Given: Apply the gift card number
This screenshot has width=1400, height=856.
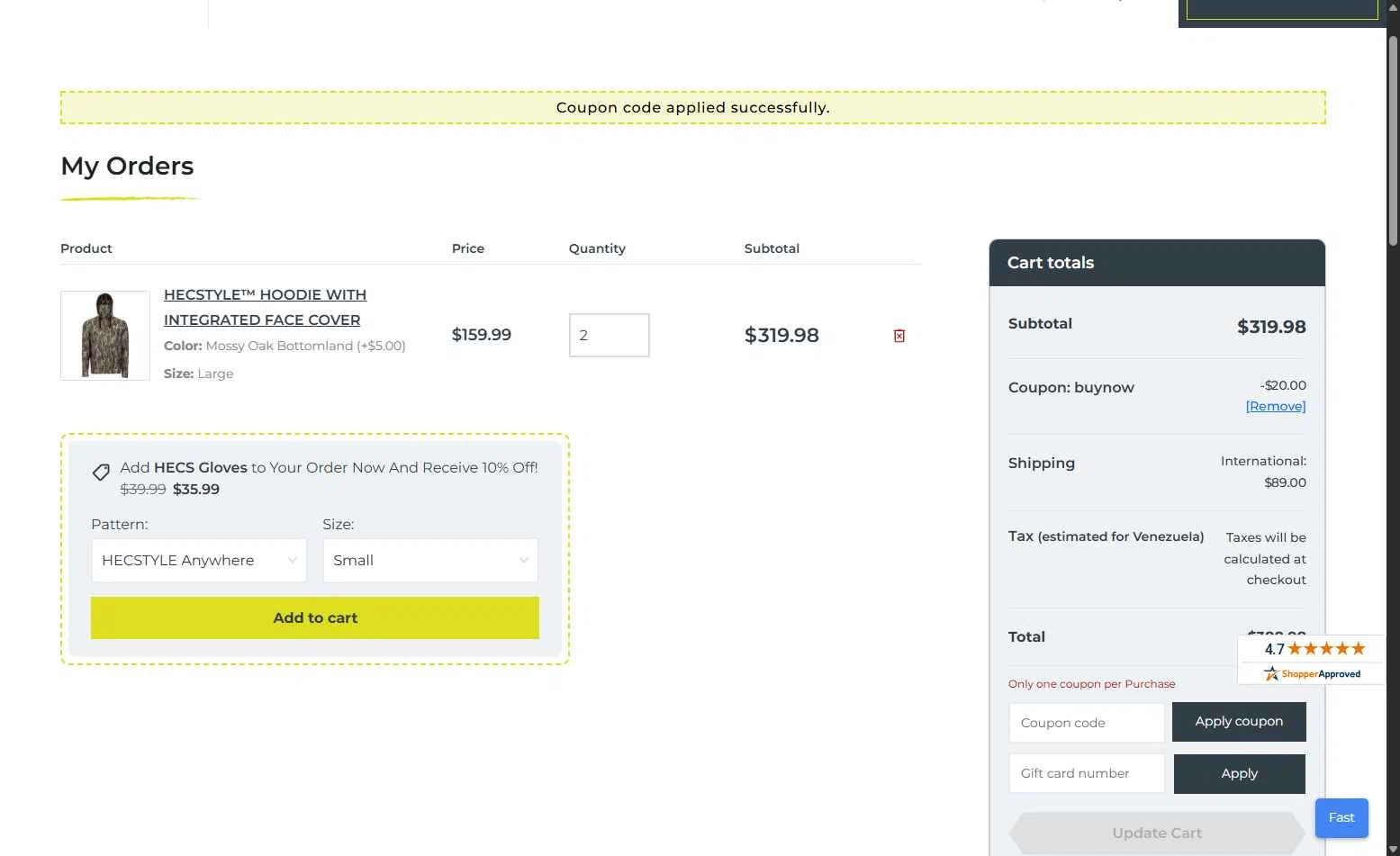Looking at the screenshot, I should coord(1240,774).
